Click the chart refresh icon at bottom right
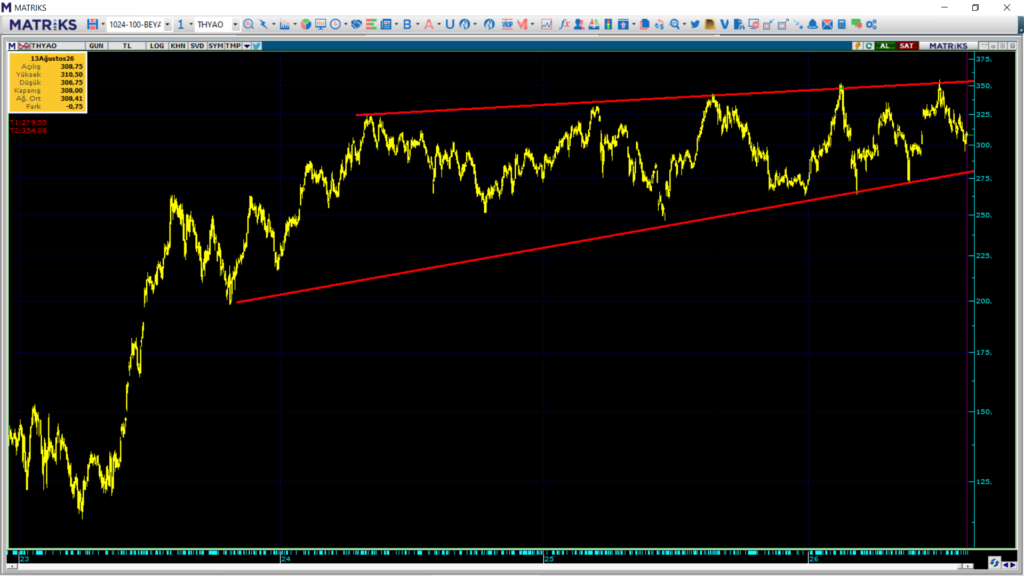This screenshot has width=1024, height=576. (x=994, y=562)
